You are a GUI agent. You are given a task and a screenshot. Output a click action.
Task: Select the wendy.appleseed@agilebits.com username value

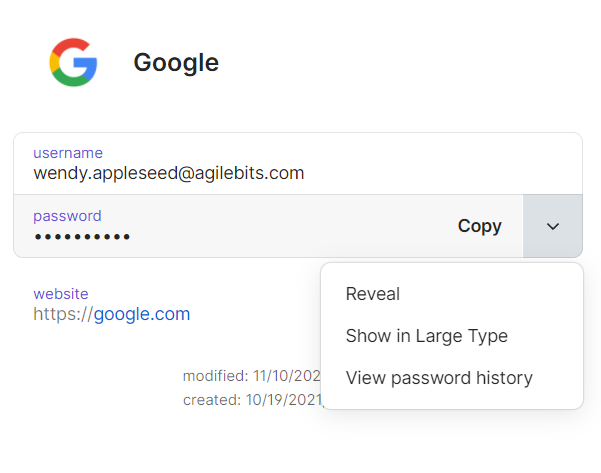point(168,173)
